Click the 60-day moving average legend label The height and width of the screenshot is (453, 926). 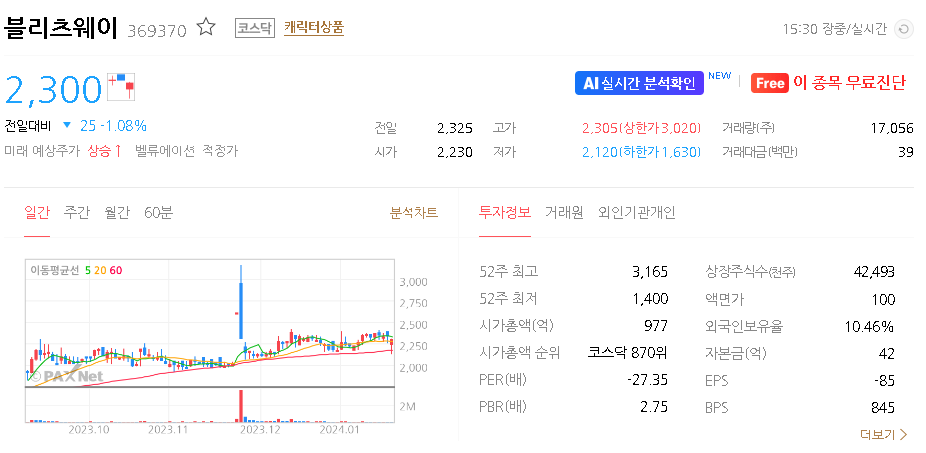116,271
